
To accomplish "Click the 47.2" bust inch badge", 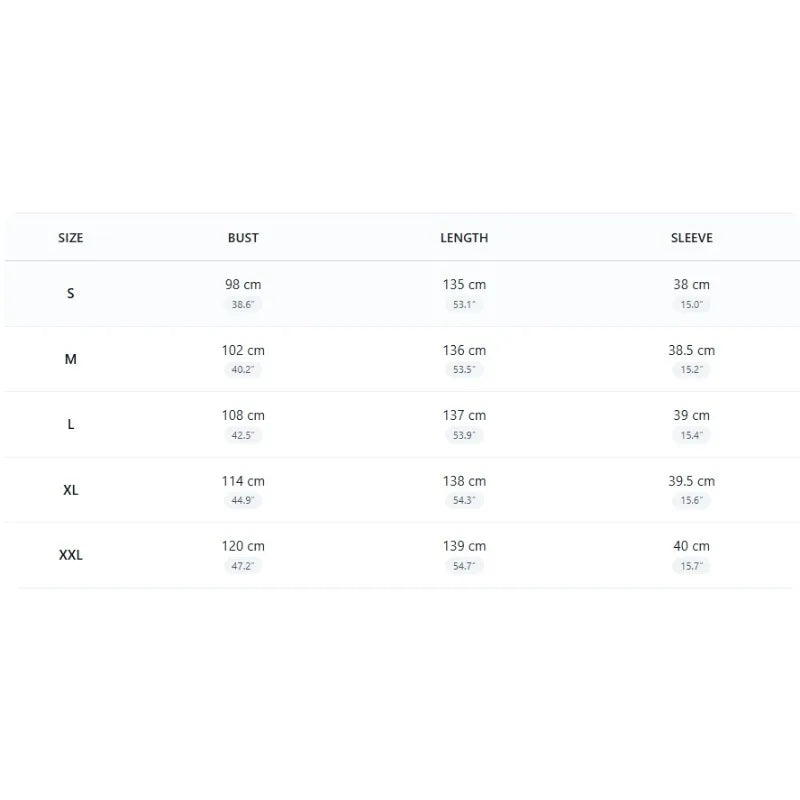I will tap(243, 566).
